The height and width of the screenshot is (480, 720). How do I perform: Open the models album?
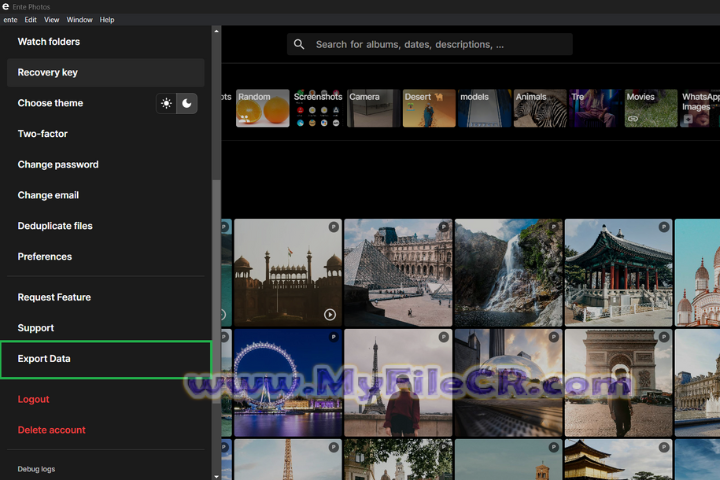[485, 108]
